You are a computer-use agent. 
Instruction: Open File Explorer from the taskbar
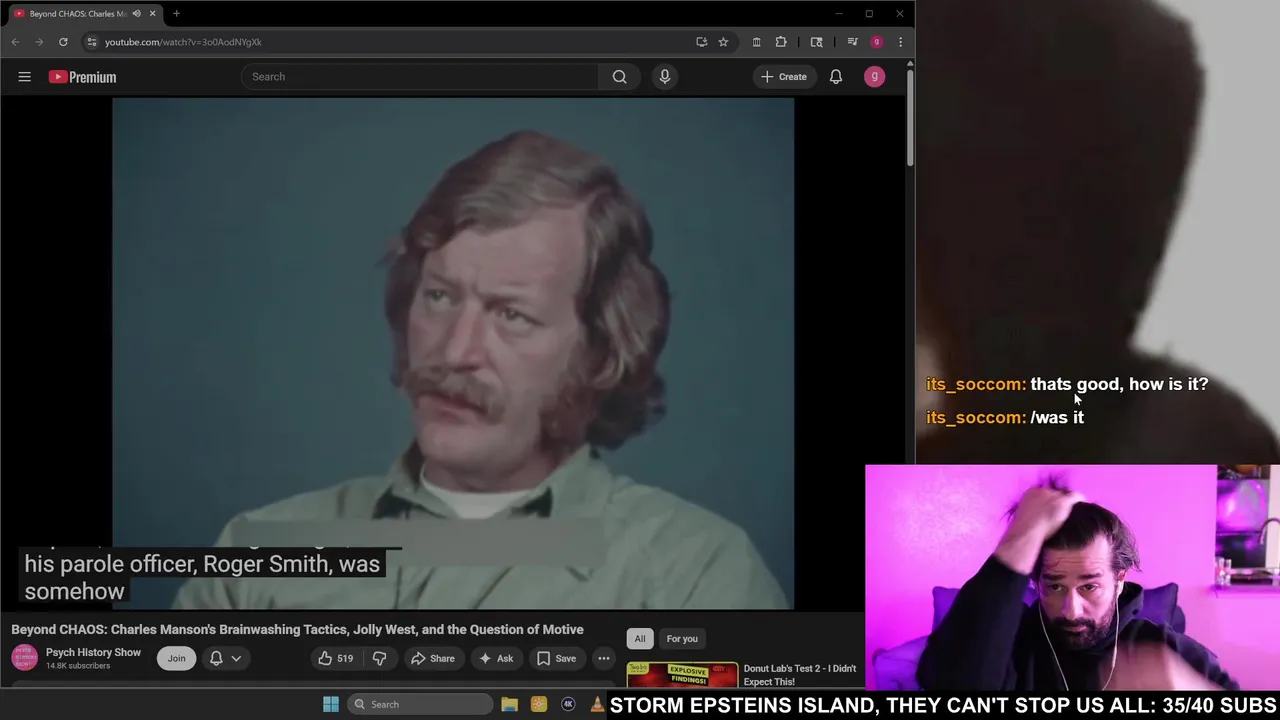[509, 704]
